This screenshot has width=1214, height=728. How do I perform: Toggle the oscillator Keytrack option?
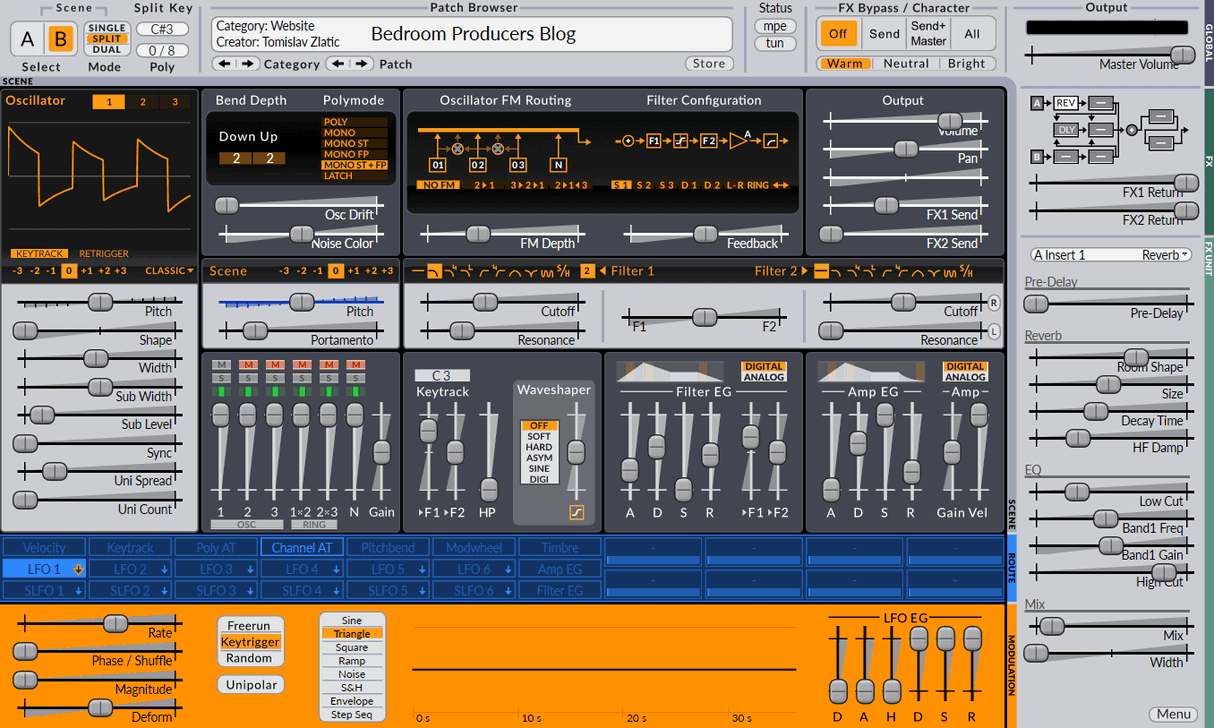click(41, 254)
